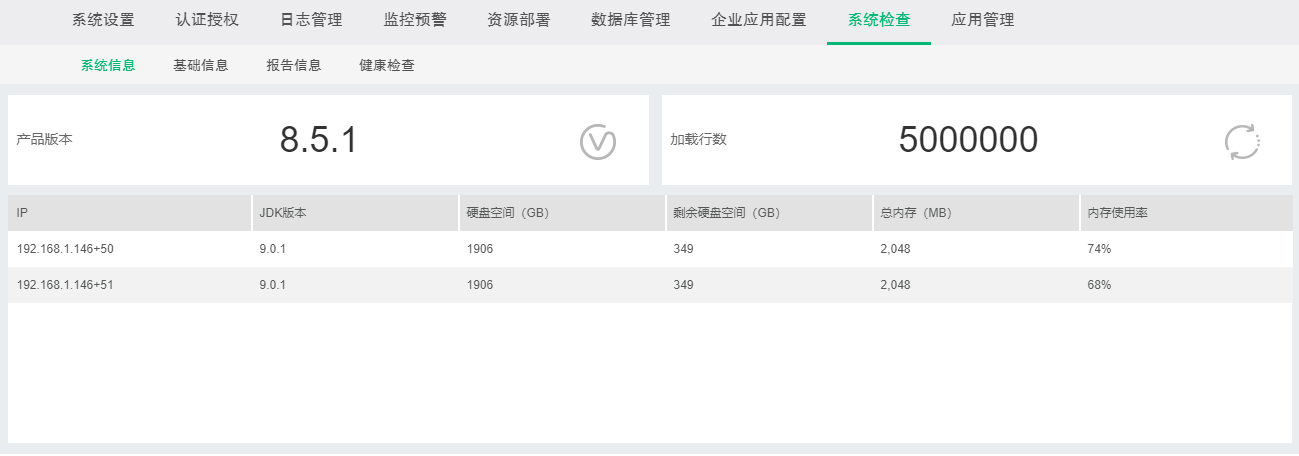Screen dimensions: 1299x456
Task: Select the 系统信息 sub-tab
Action: click(x=108, y=66)
